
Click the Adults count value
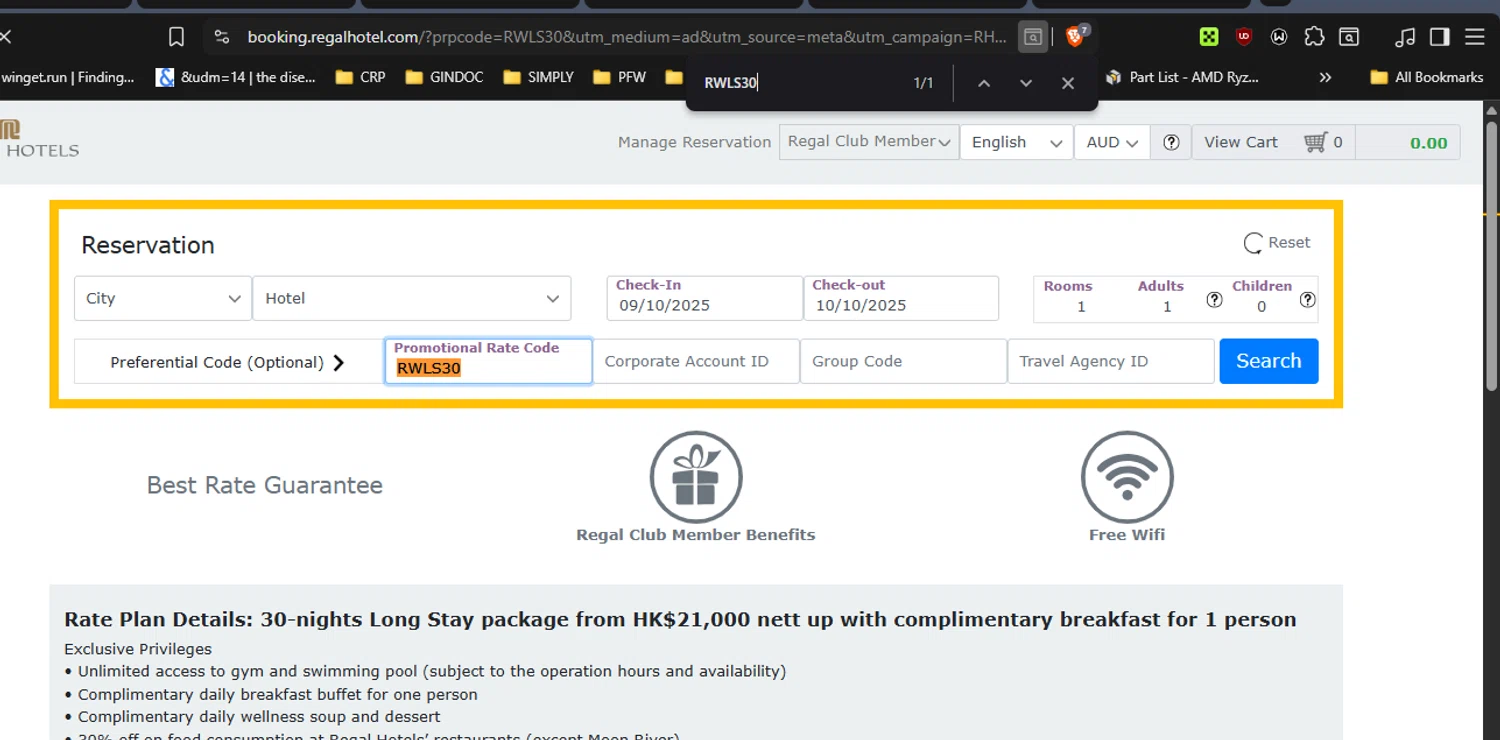click(x=1166, y=307)
